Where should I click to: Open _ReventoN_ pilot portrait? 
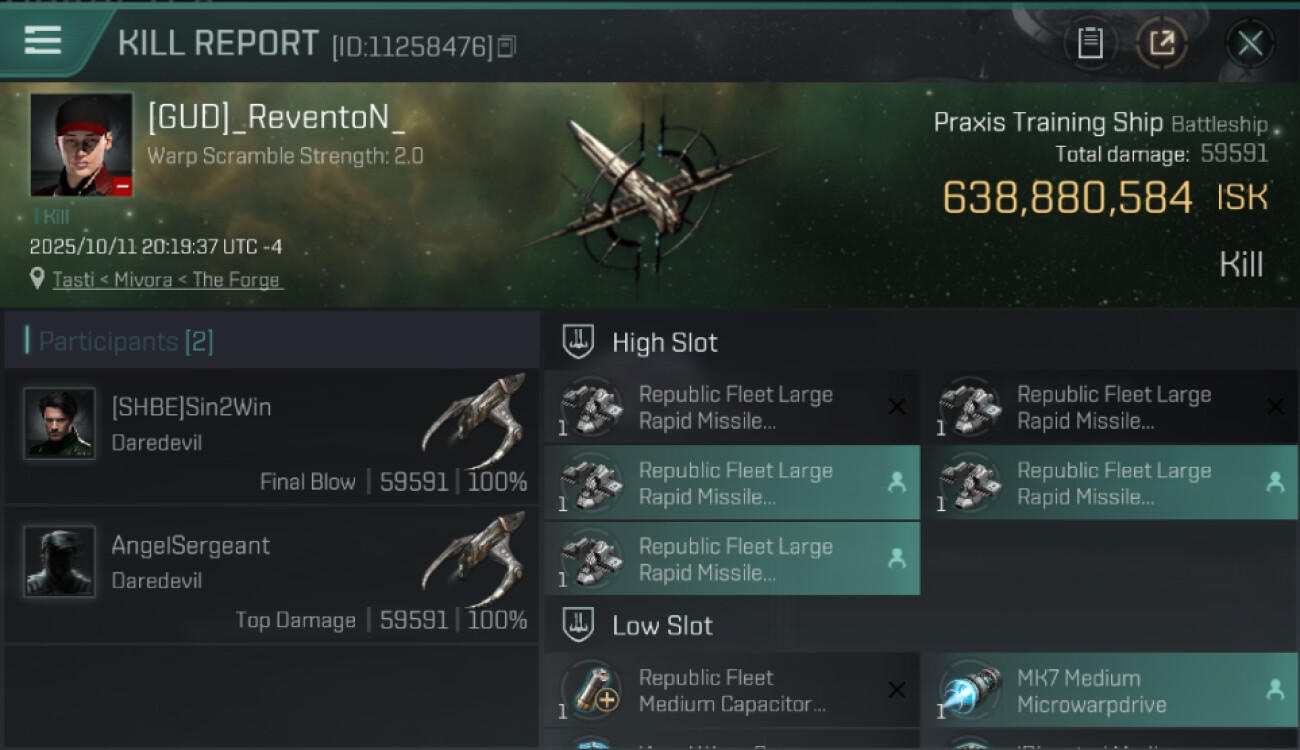81,145
